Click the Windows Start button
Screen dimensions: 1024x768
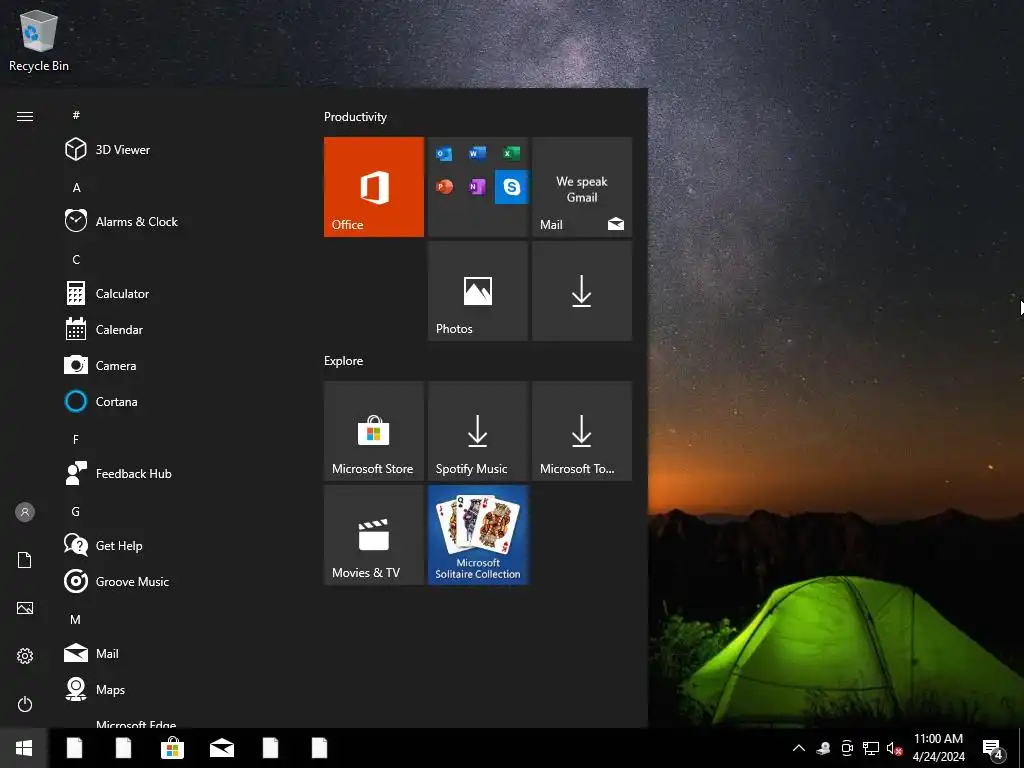24,748
